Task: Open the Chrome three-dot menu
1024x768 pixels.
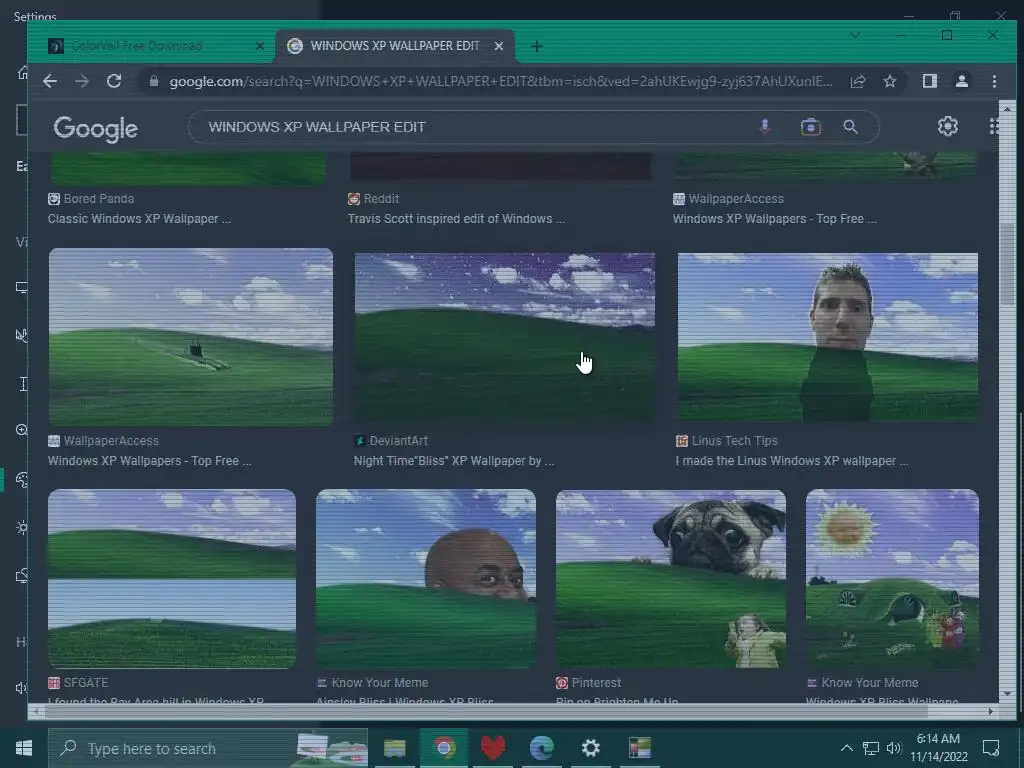Action: click(994, 81)
